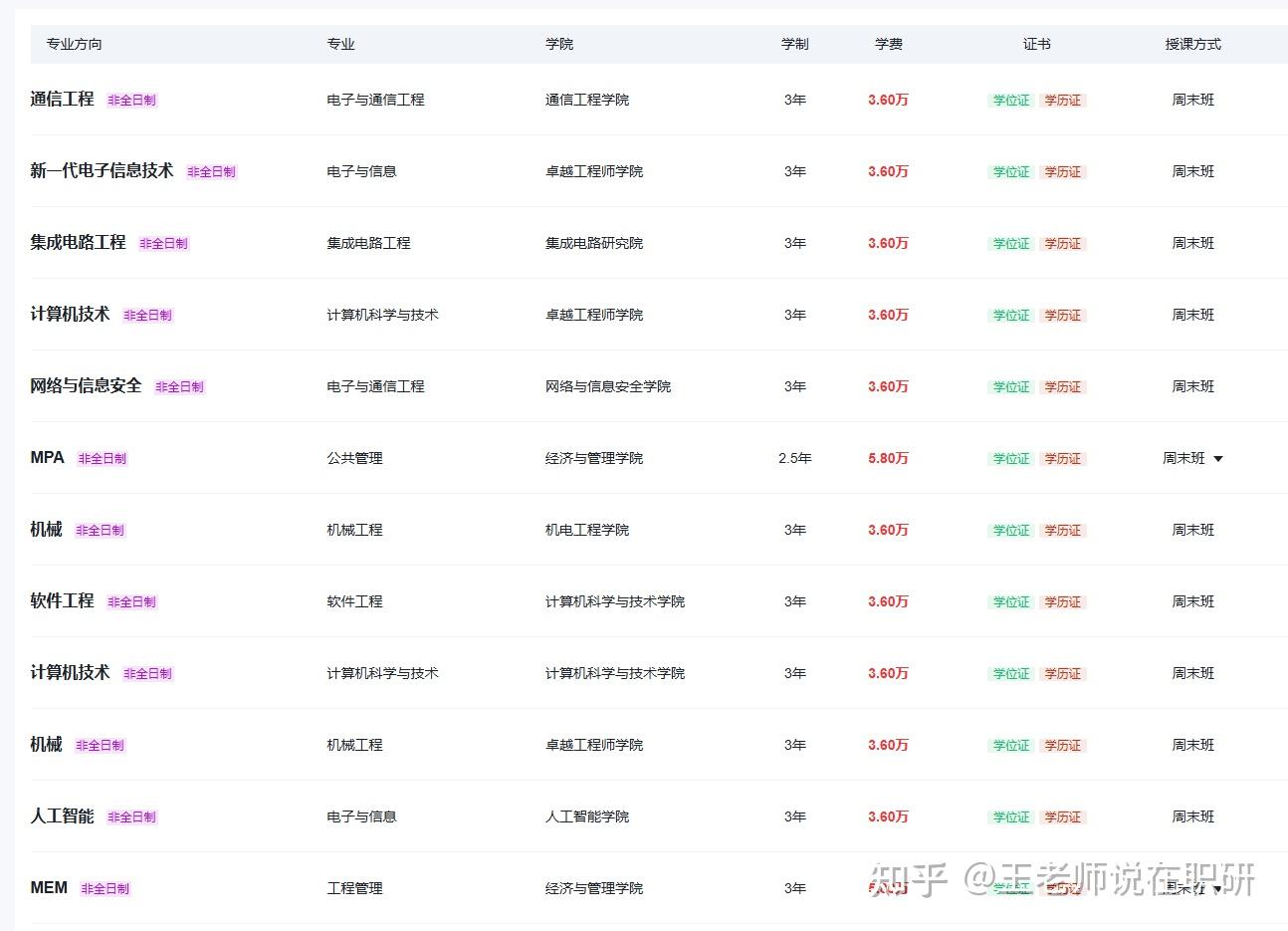Open the 软件工程 program title
This screenshot has width=1288, height=931.
coord(62,601)
